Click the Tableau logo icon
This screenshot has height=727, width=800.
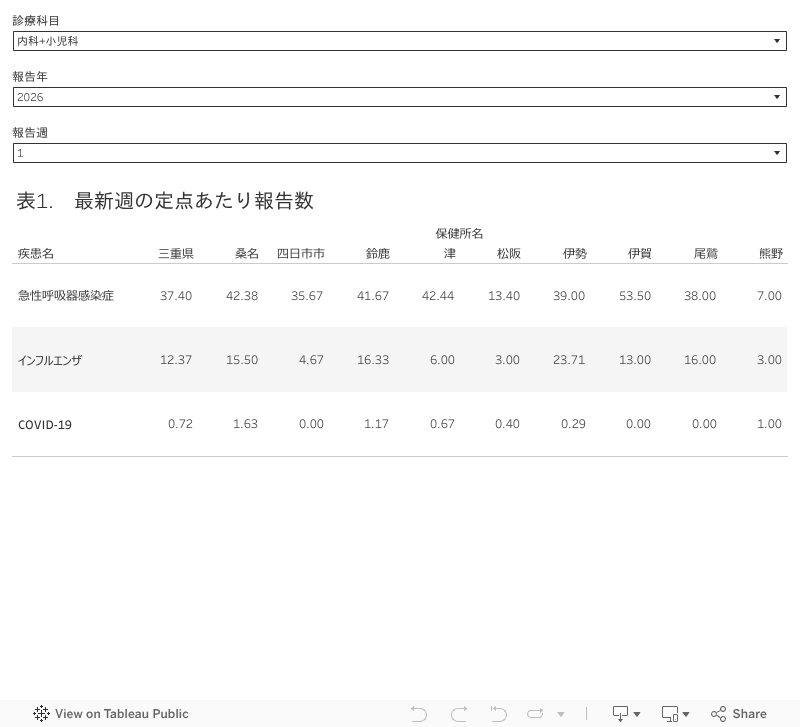[x=41, y=714]
